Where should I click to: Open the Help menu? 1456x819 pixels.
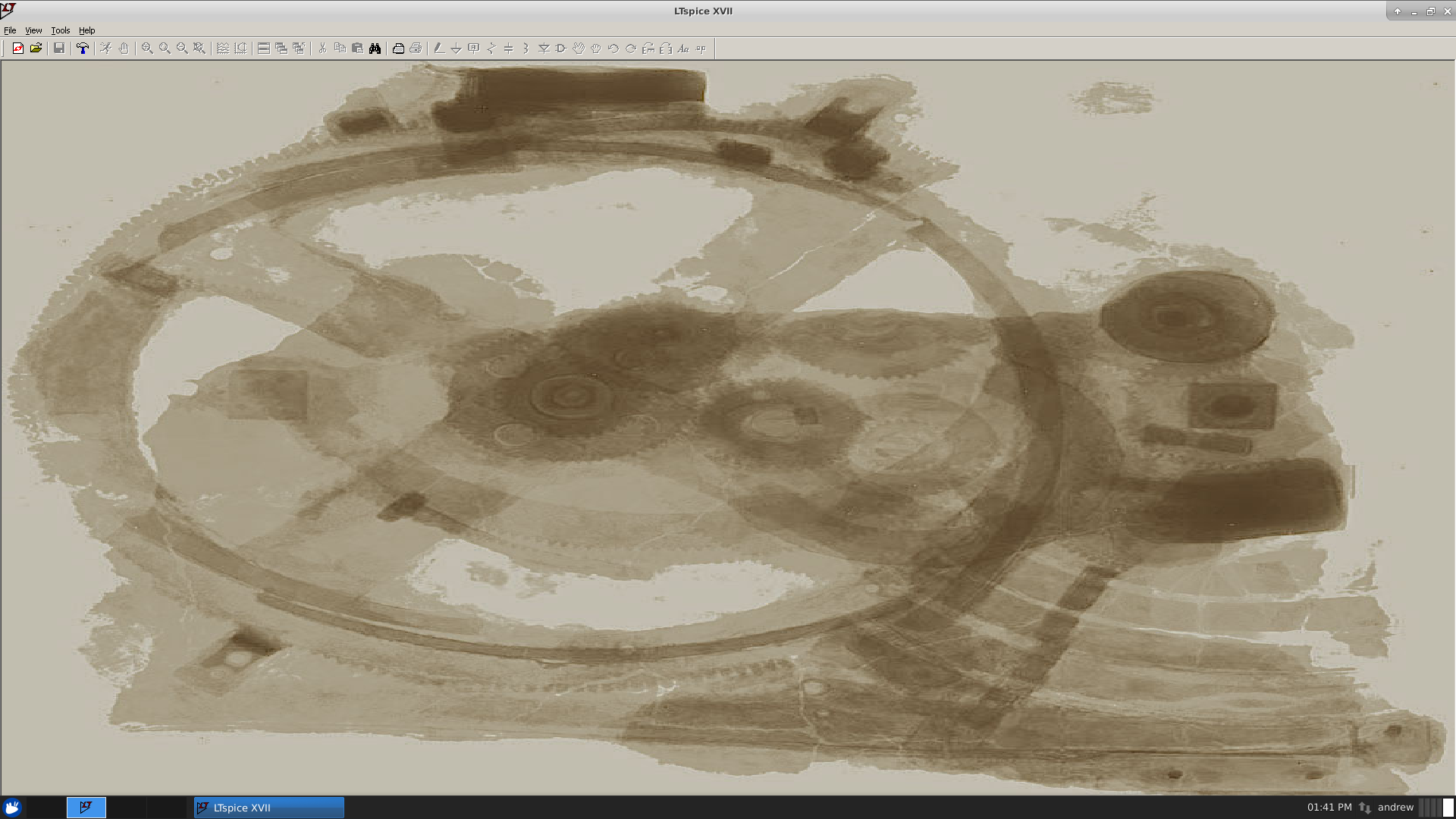tap(87, 30)
